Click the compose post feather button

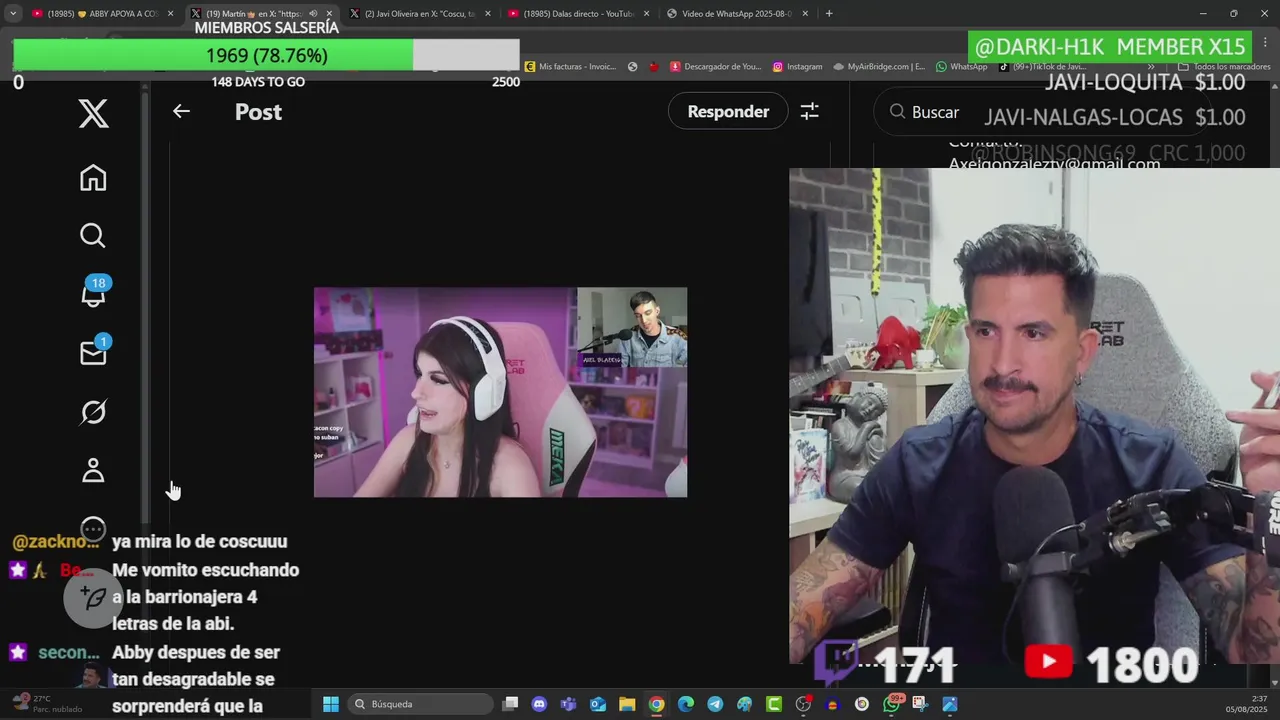tap(93, 598)
